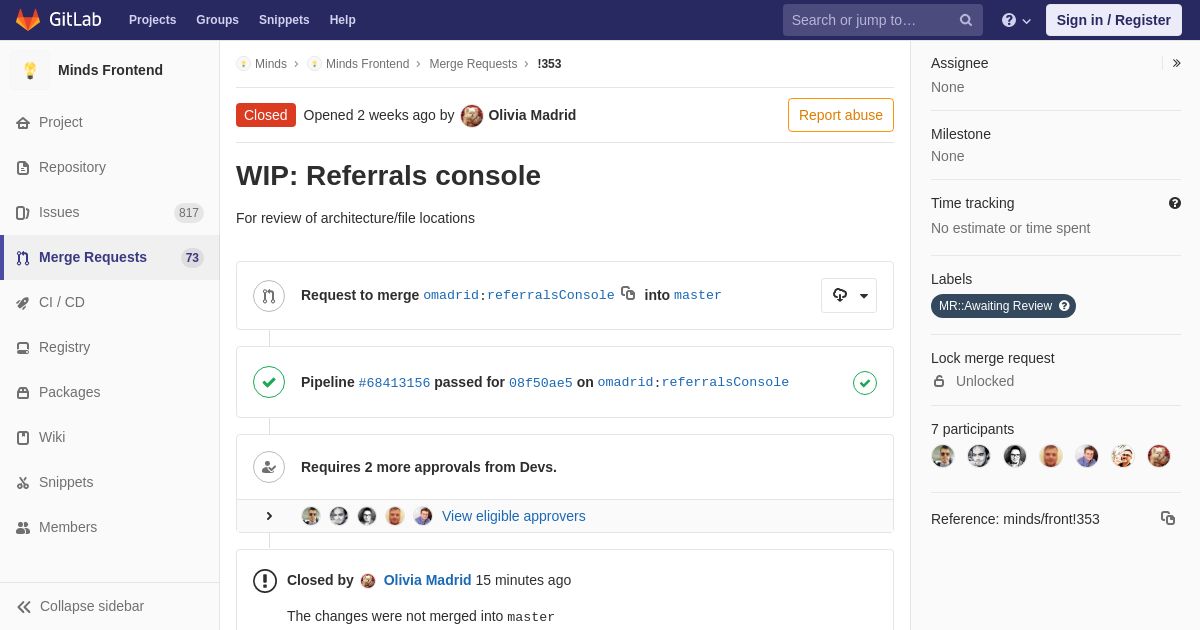Click the search magnifier icon
This screenshot has height=630, width=1200.
pos(966,20)
